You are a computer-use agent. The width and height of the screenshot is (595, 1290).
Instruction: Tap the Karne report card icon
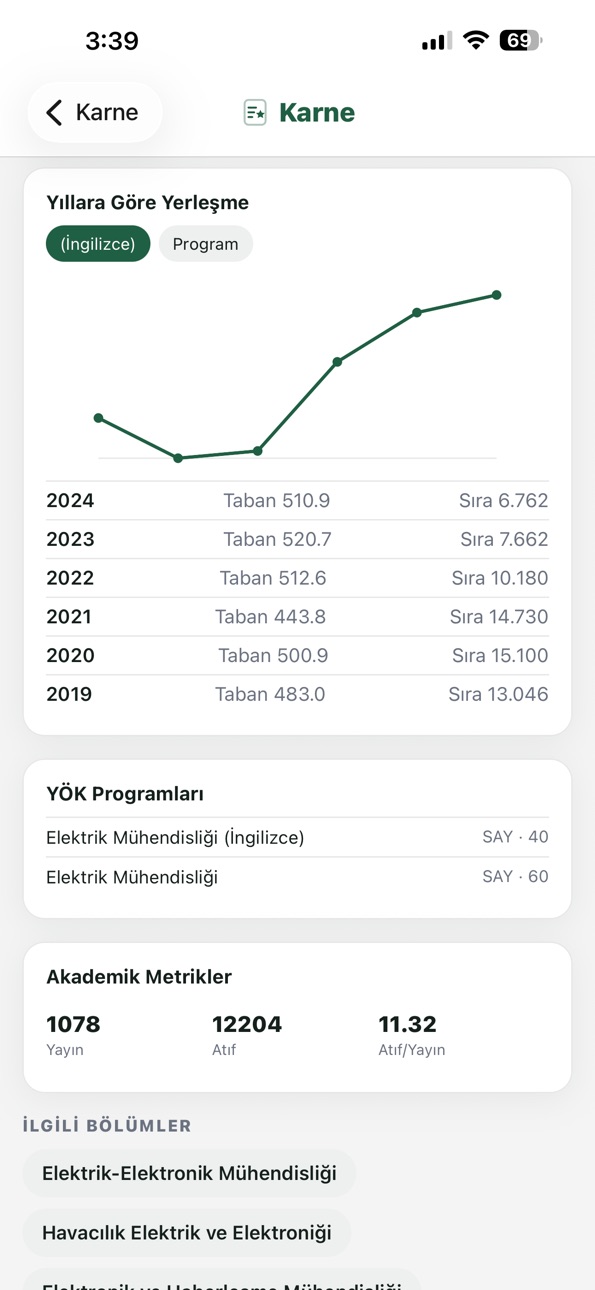255,112
